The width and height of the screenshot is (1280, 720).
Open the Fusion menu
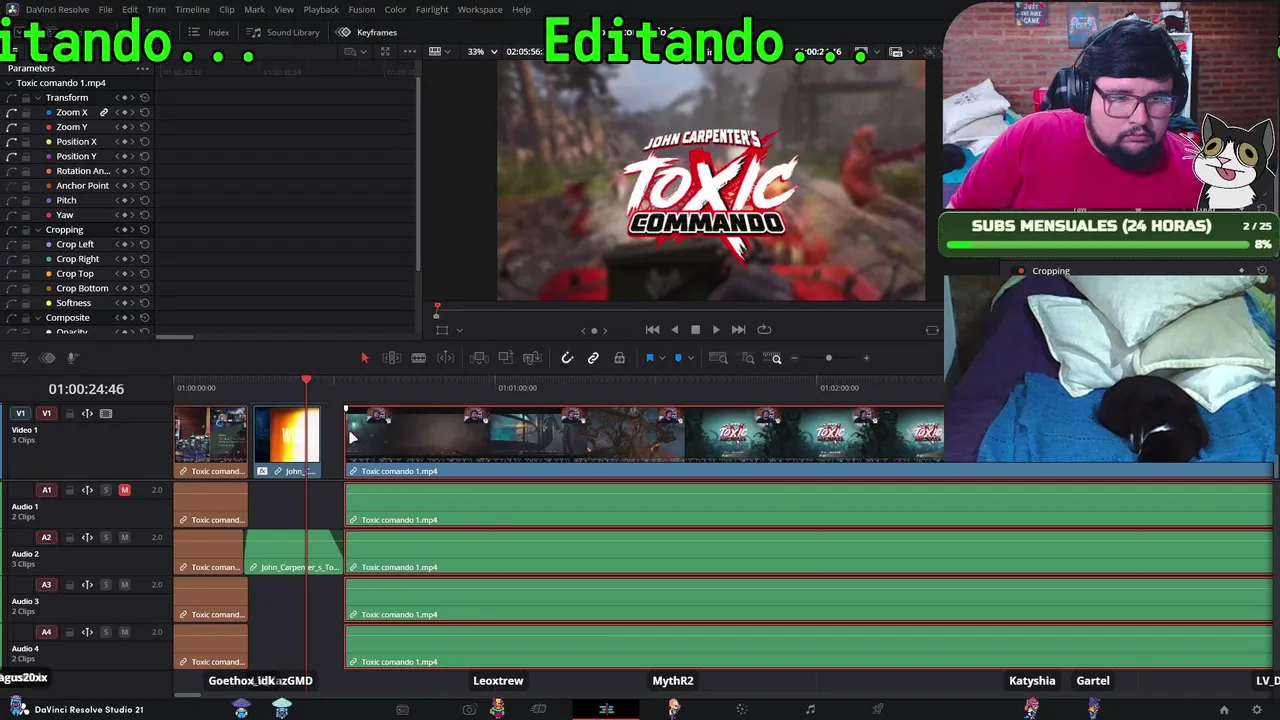[362, 10]
